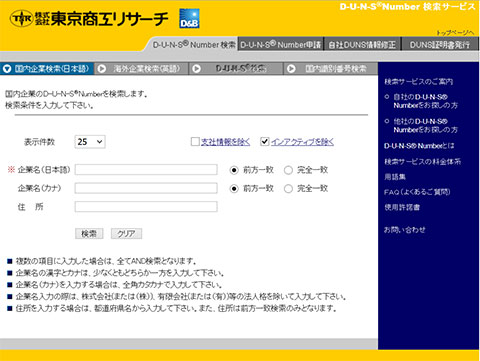Click the クリア button
The height and width of the screenshot is (361, 480).
pyautogui.click(x=126, y=234)
